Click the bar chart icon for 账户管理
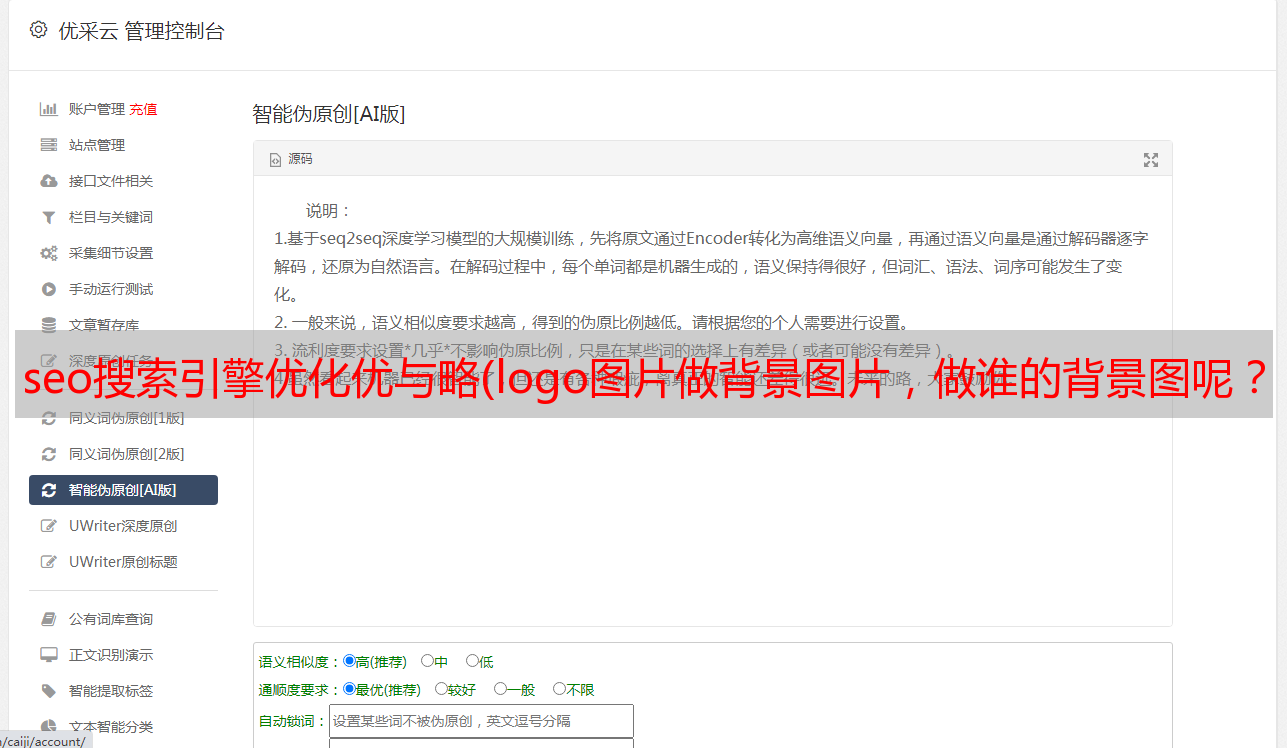The width and height of the screenshot is (1287, 748). [48, 109]
